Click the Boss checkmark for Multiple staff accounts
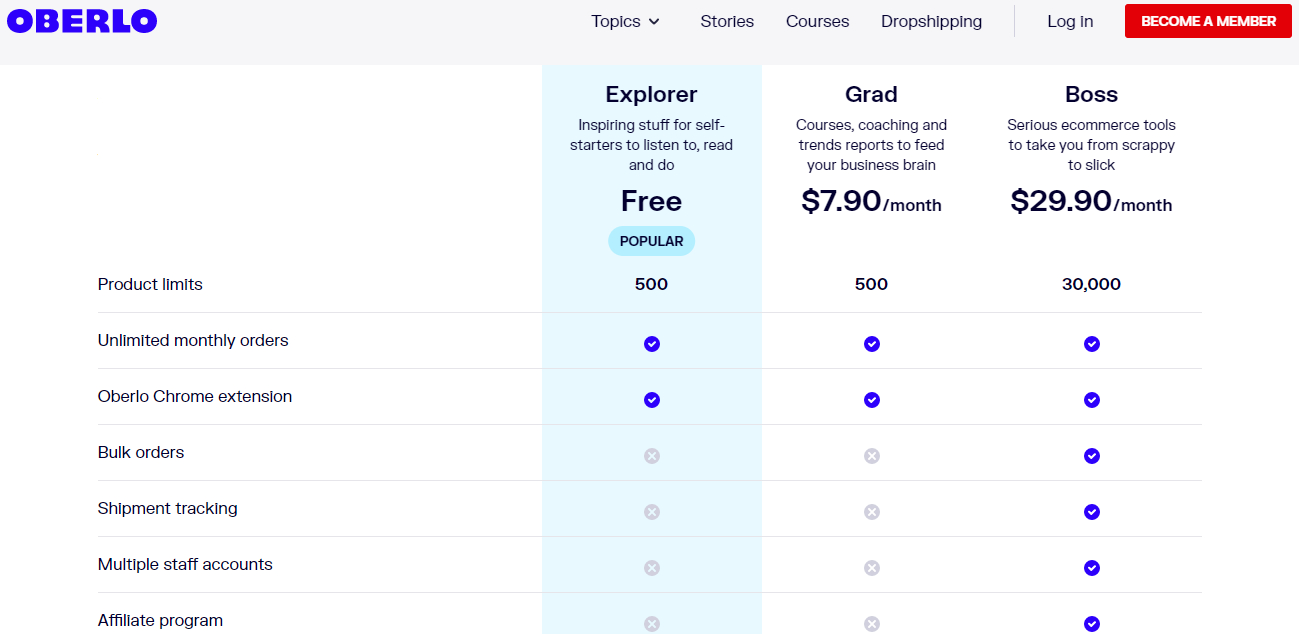This screenshot has height=634, width=1299. (1091, 567)
